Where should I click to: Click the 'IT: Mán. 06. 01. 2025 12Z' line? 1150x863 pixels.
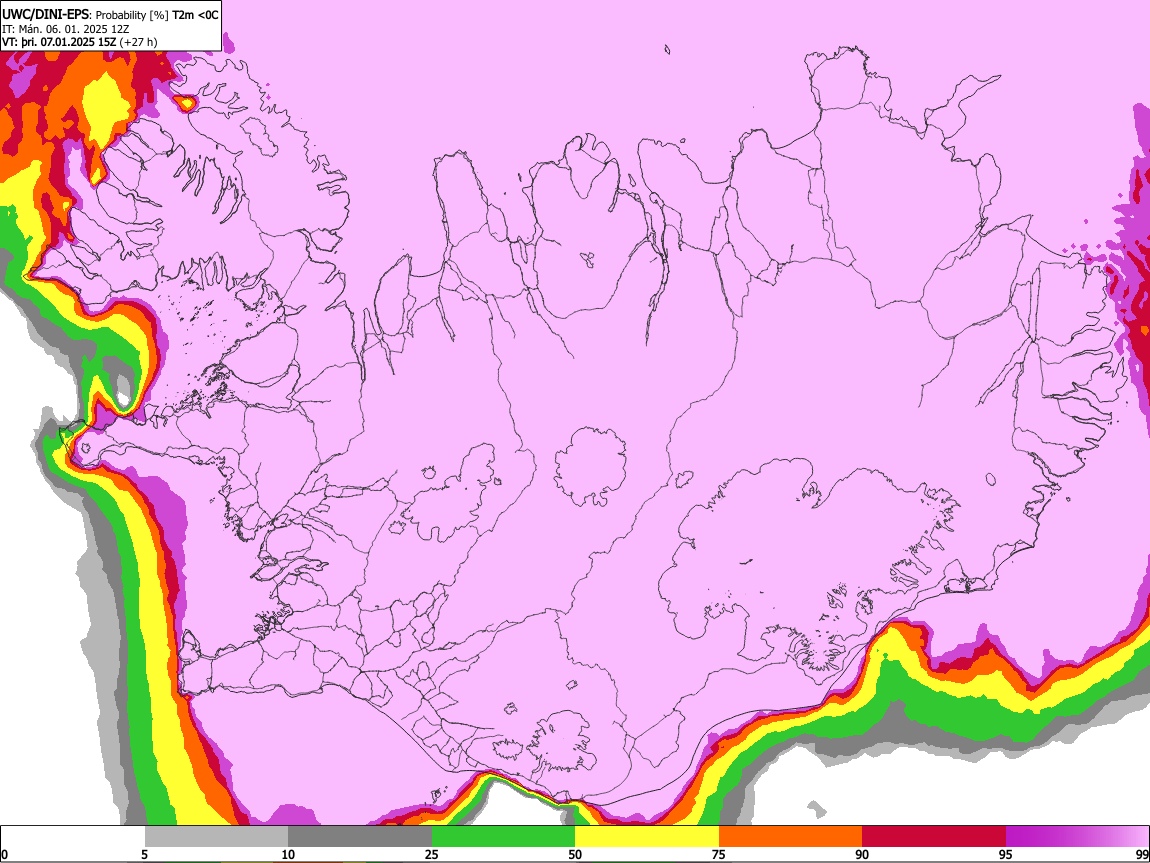tap(65, 29)
